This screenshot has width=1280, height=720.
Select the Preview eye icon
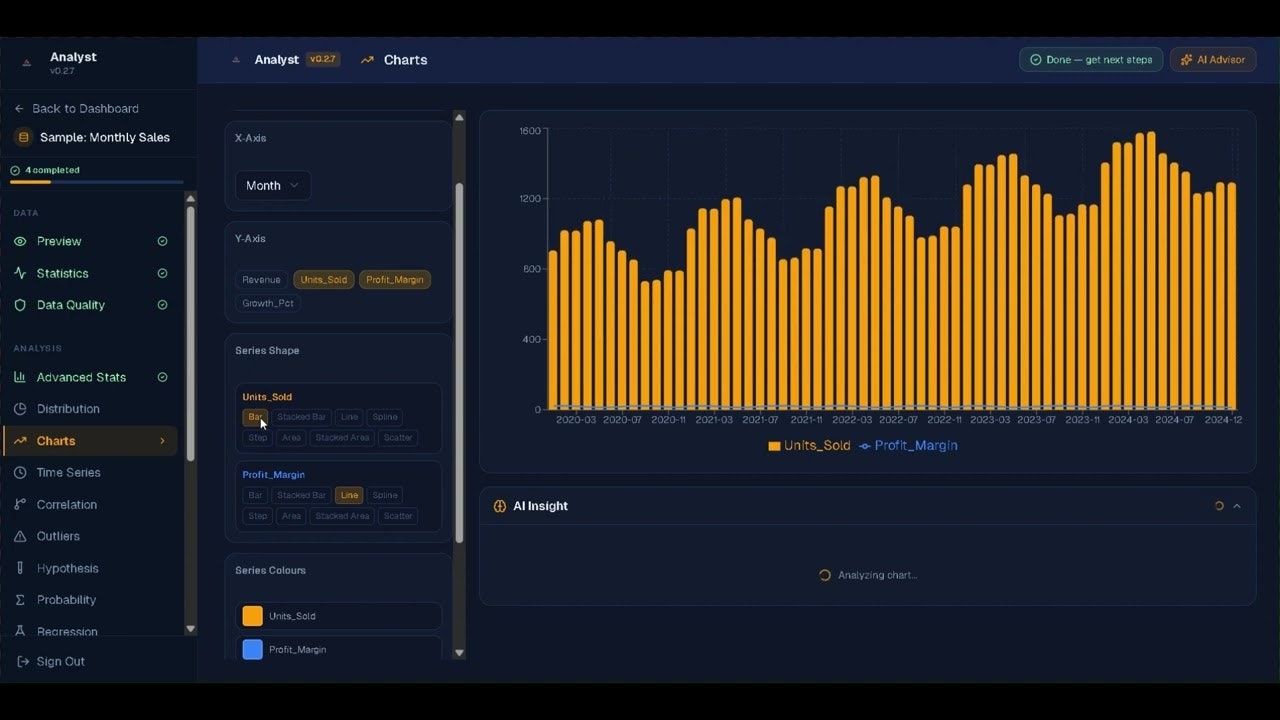pyautogui.click(x=21, y=241)
